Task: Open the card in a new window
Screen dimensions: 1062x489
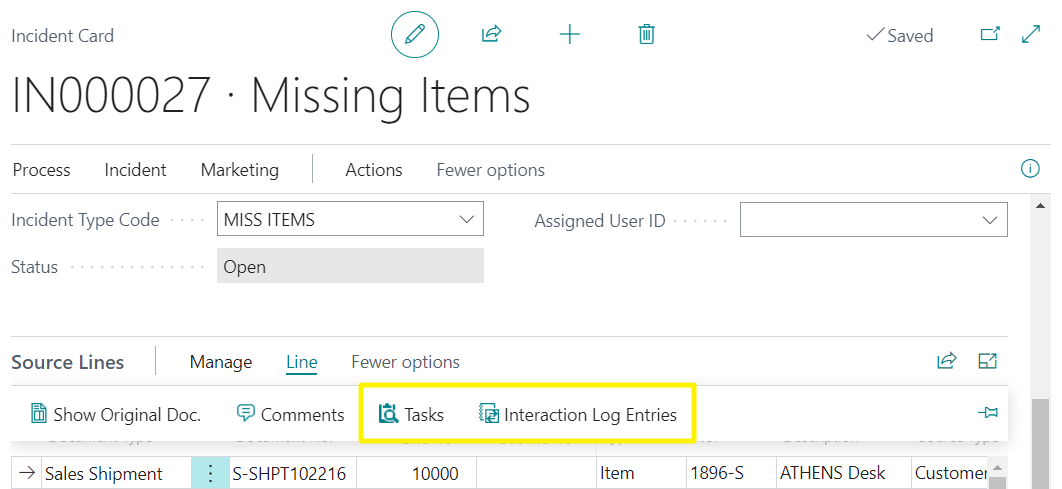Action: (990, 34)
